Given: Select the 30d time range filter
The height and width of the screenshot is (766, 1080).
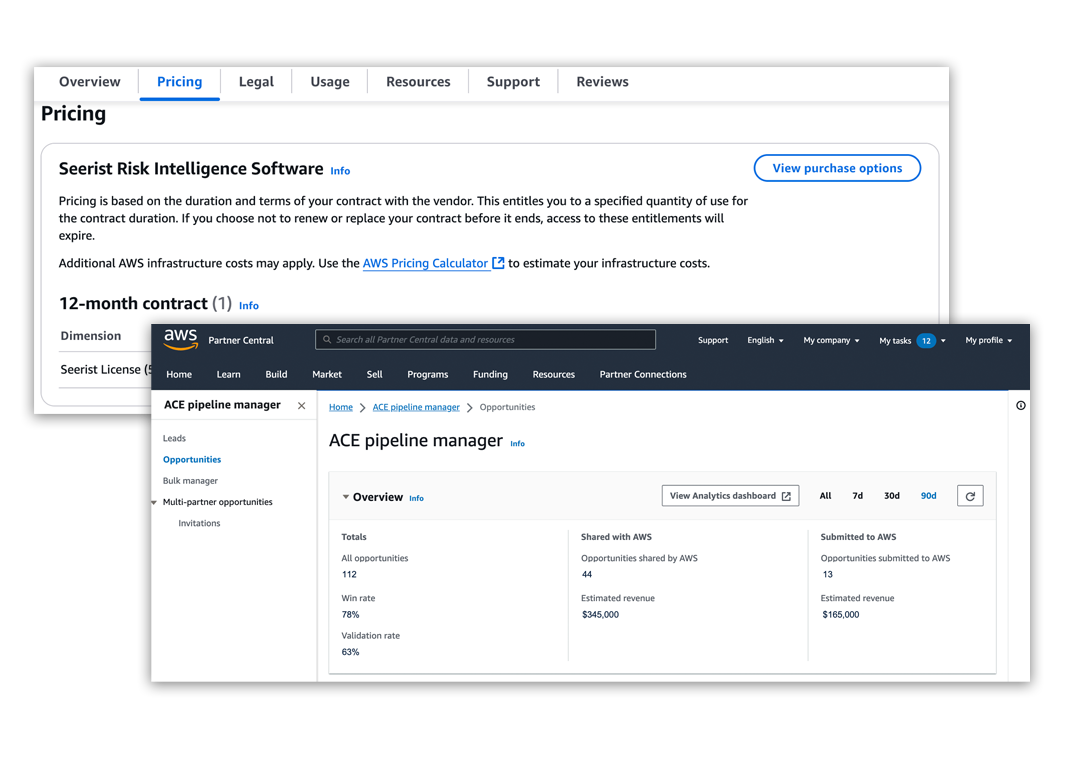Looking at the screenshot, I should 891,496.
